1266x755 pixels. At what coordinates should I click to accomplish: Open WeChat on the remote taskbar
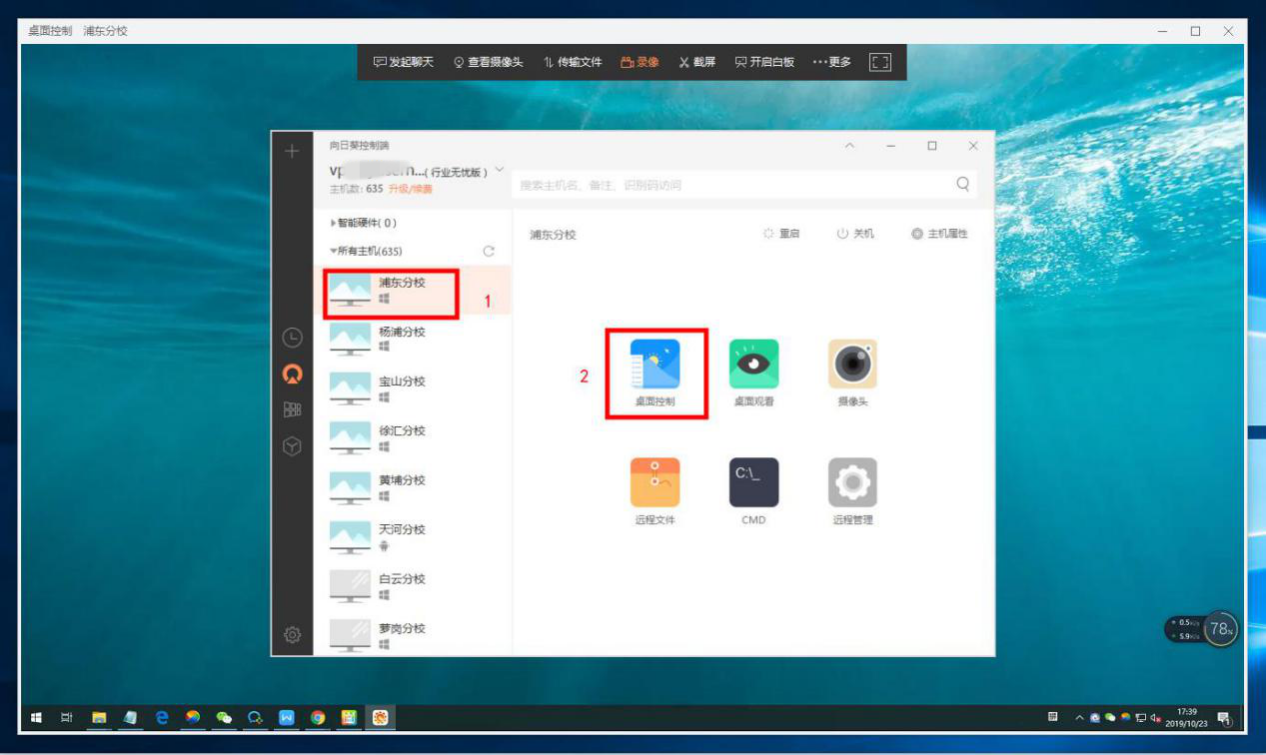[224, 717]
